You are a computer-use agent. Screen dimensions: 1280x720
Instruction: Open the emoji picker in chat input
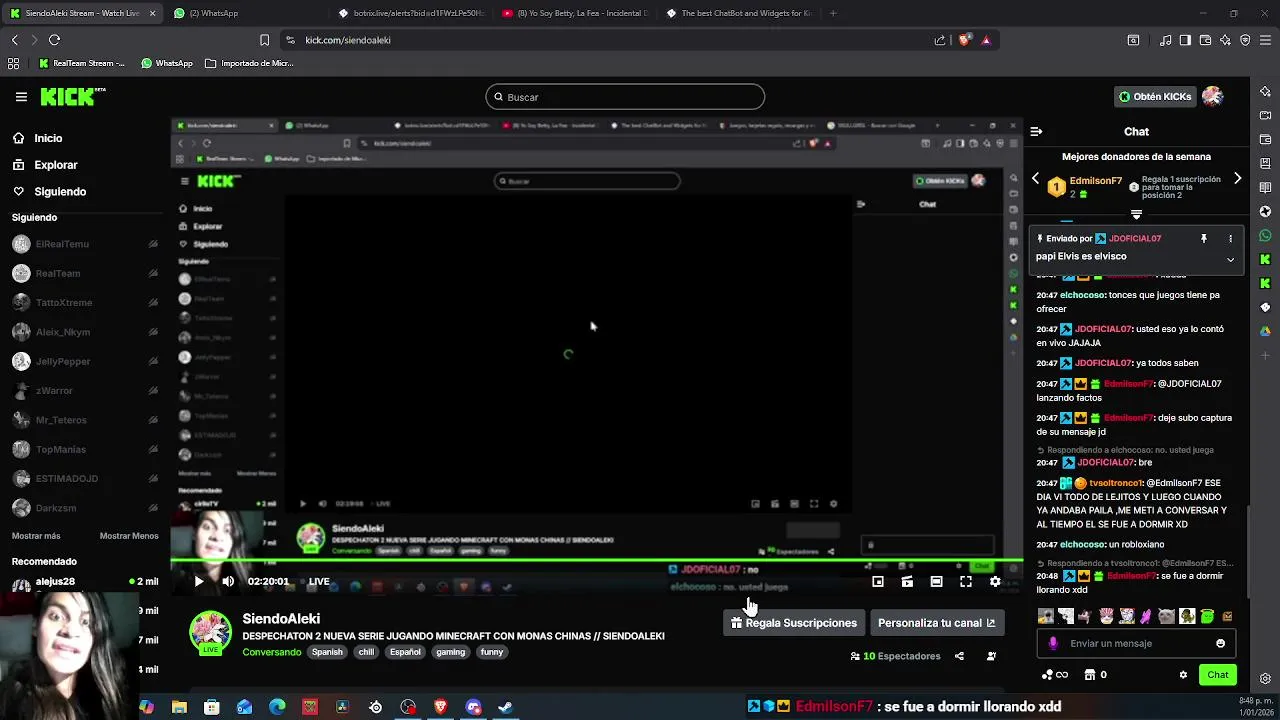click(x=1220, y=643)
